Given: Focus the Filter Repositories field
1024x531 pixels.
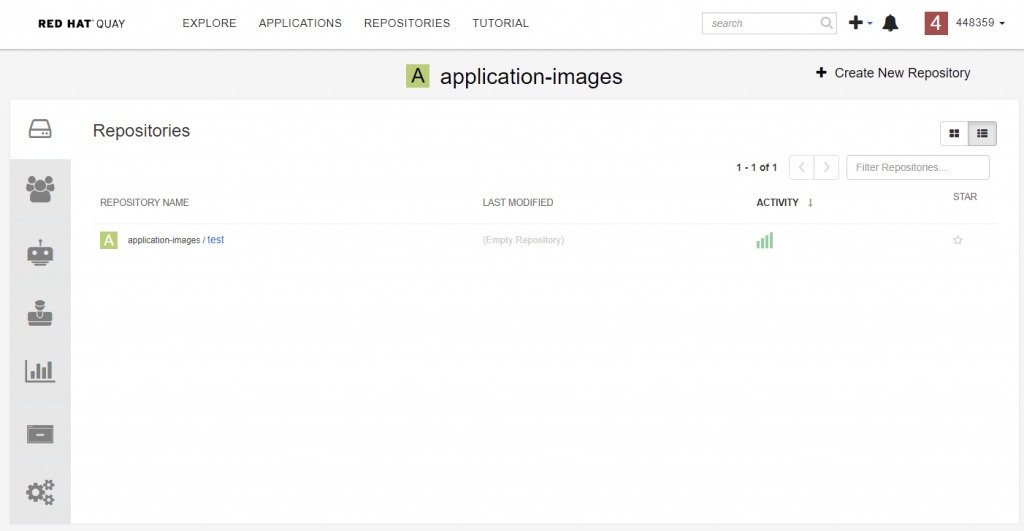Looking at the screenshot, I should [918, 167].
